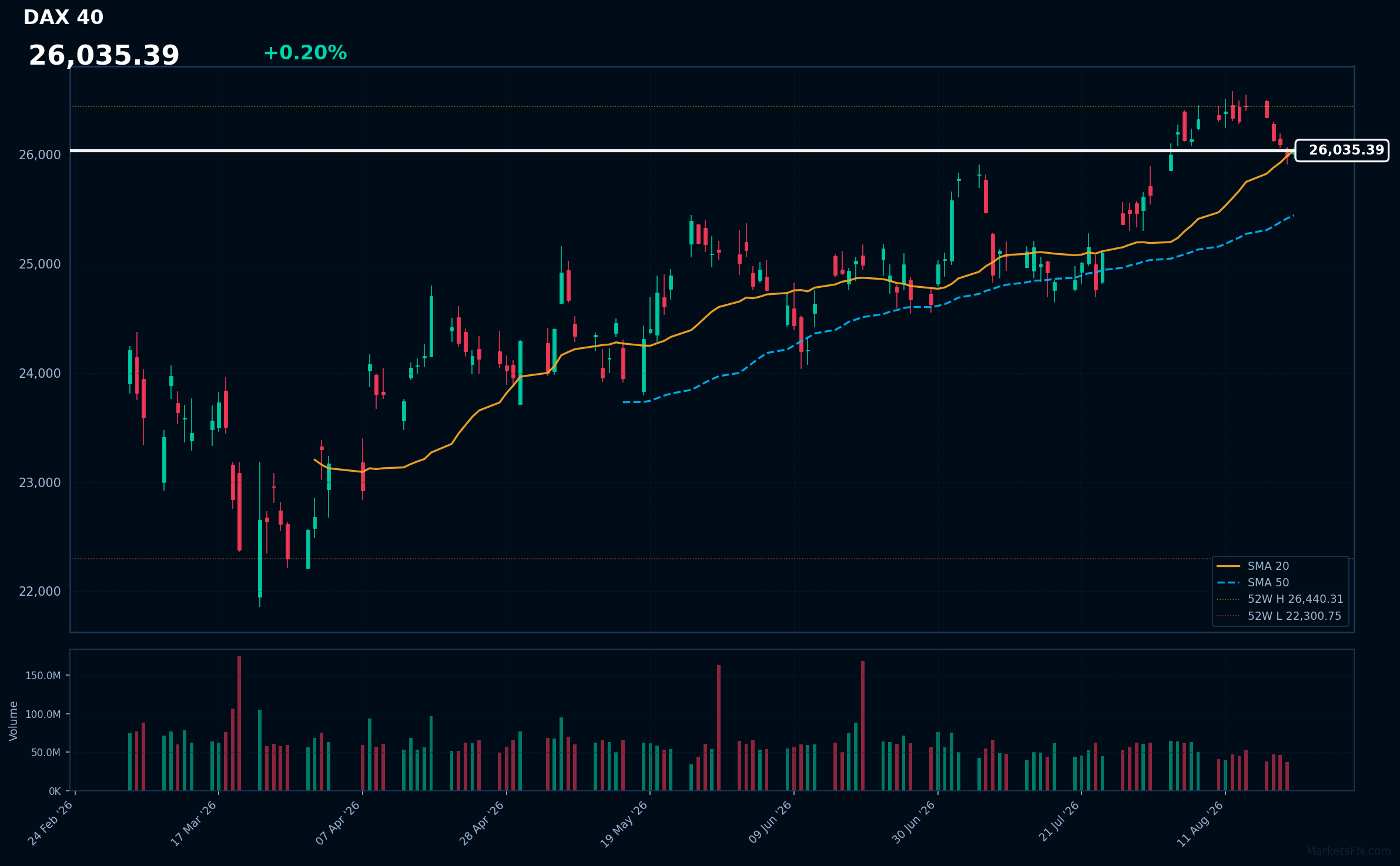This screenshot has height=866, width=1400.
Task: Click the SMA 20 legend text
Action: click(x=1268, y=566)
